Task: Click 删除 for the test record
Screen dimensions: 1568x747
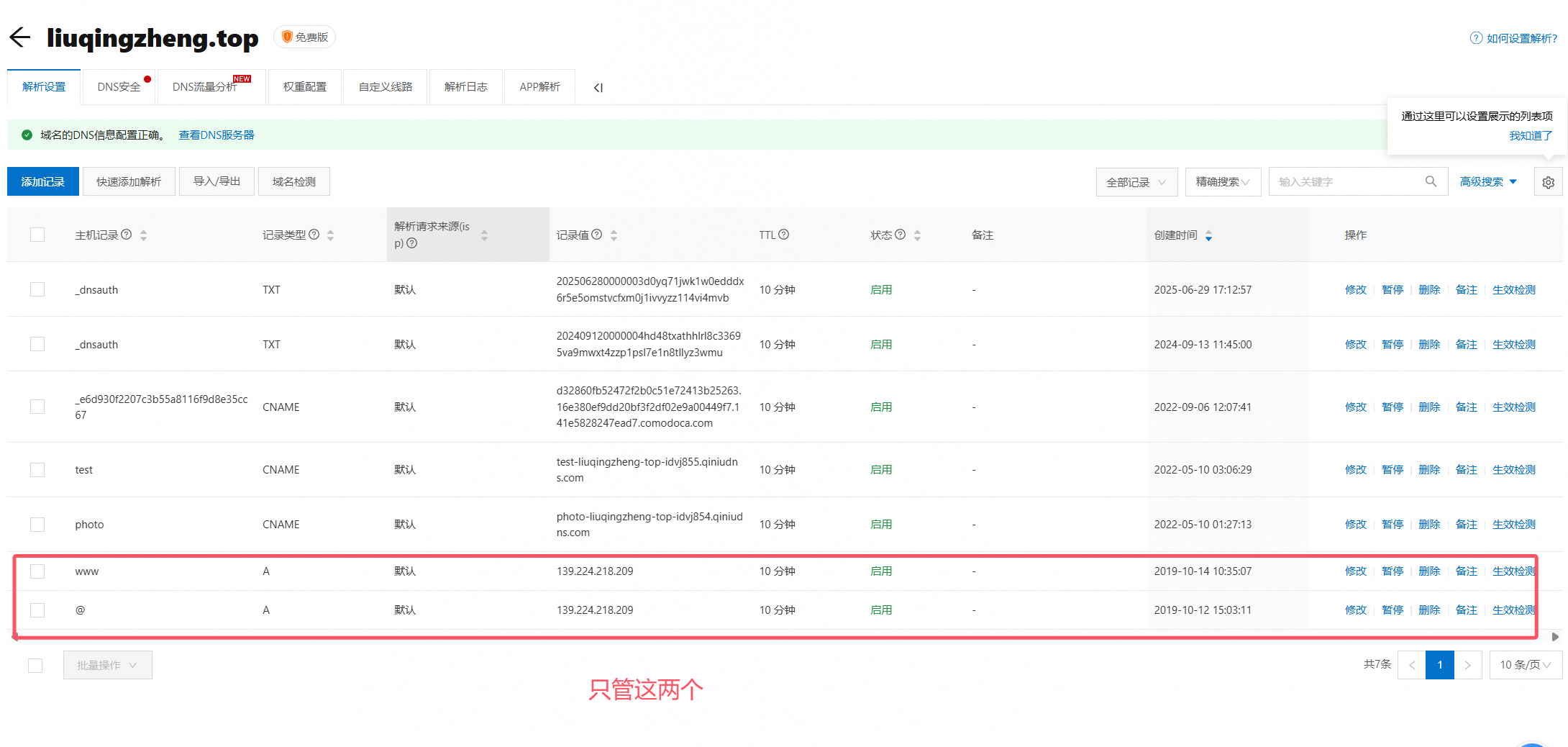Action: coord(1429,469)
